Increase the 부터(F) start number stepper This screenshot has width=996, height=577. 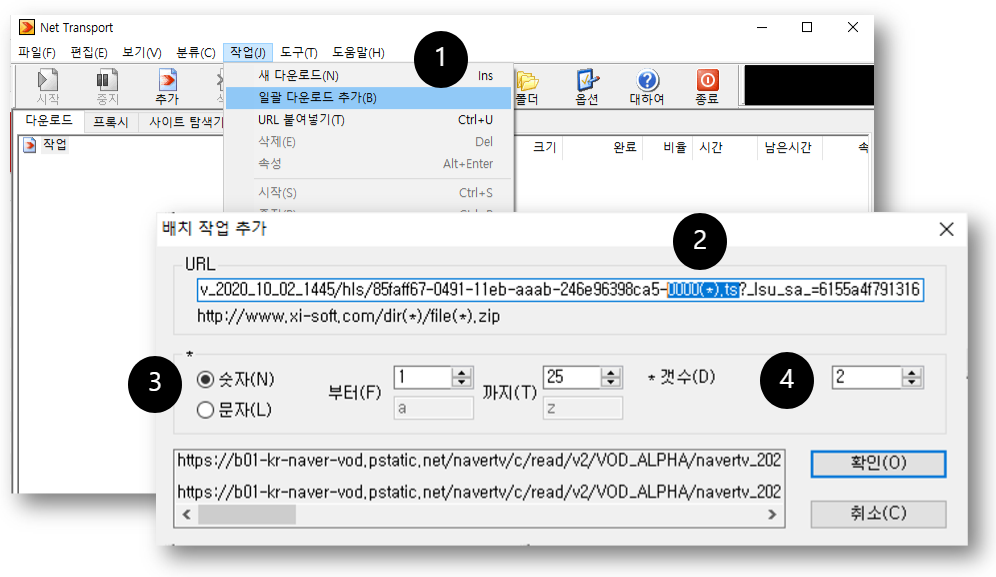point(462,372)
